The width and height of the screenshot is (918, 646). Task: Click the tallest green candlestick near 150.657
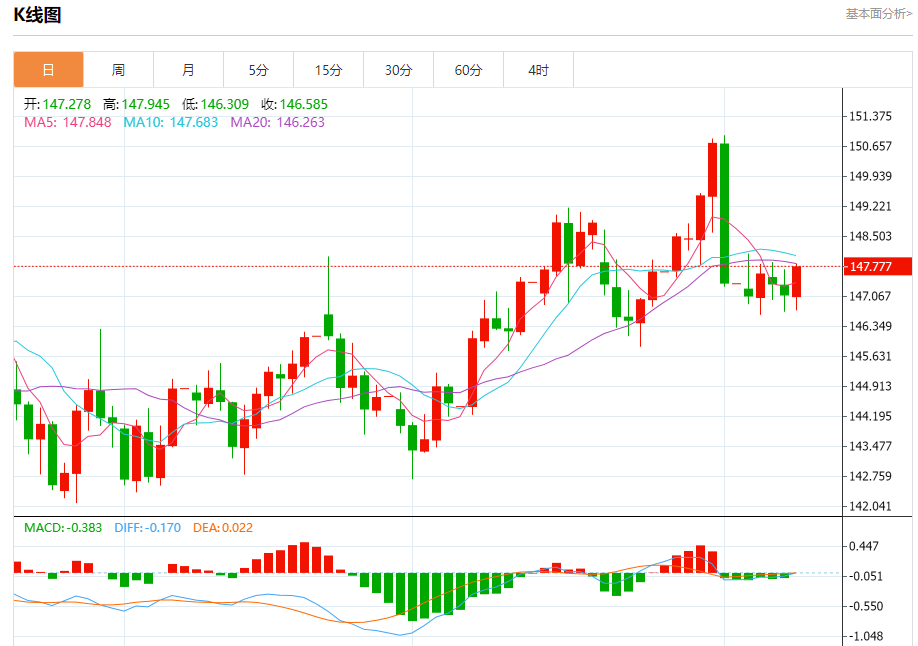click(724, 214)
